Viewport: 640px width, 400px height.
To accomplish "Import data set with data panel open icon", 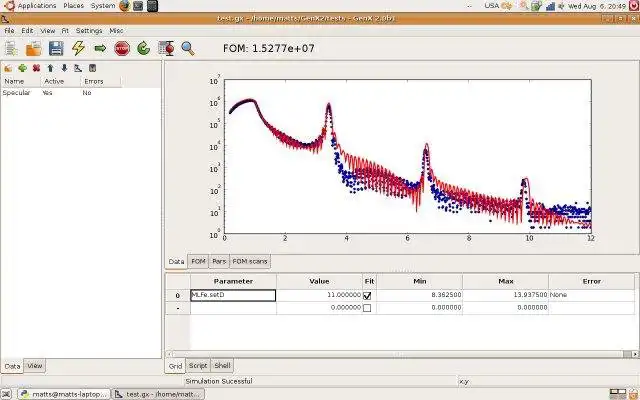I will [x=8, y=68].
